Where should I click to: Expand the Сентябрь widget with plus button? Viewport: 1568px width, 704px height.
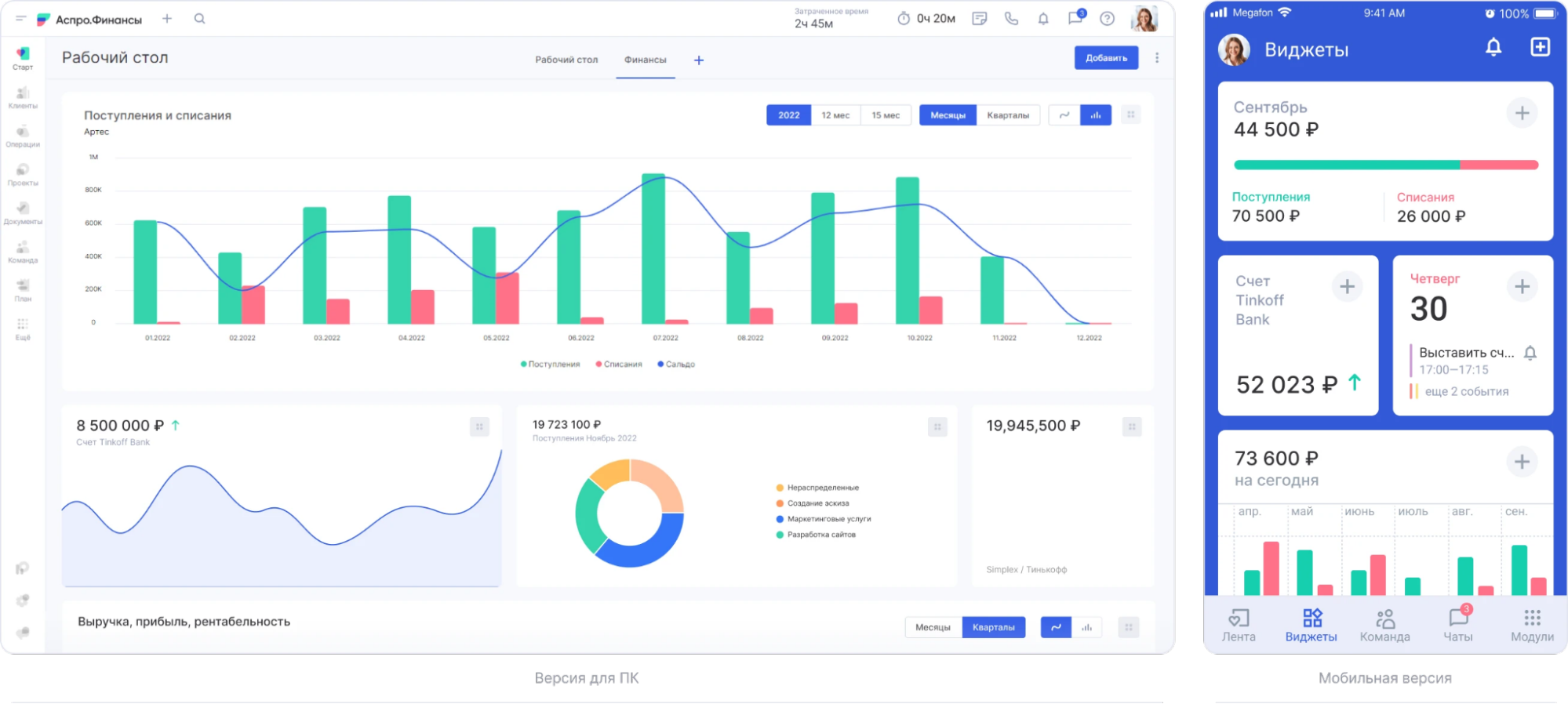[x=1522, y=114]
